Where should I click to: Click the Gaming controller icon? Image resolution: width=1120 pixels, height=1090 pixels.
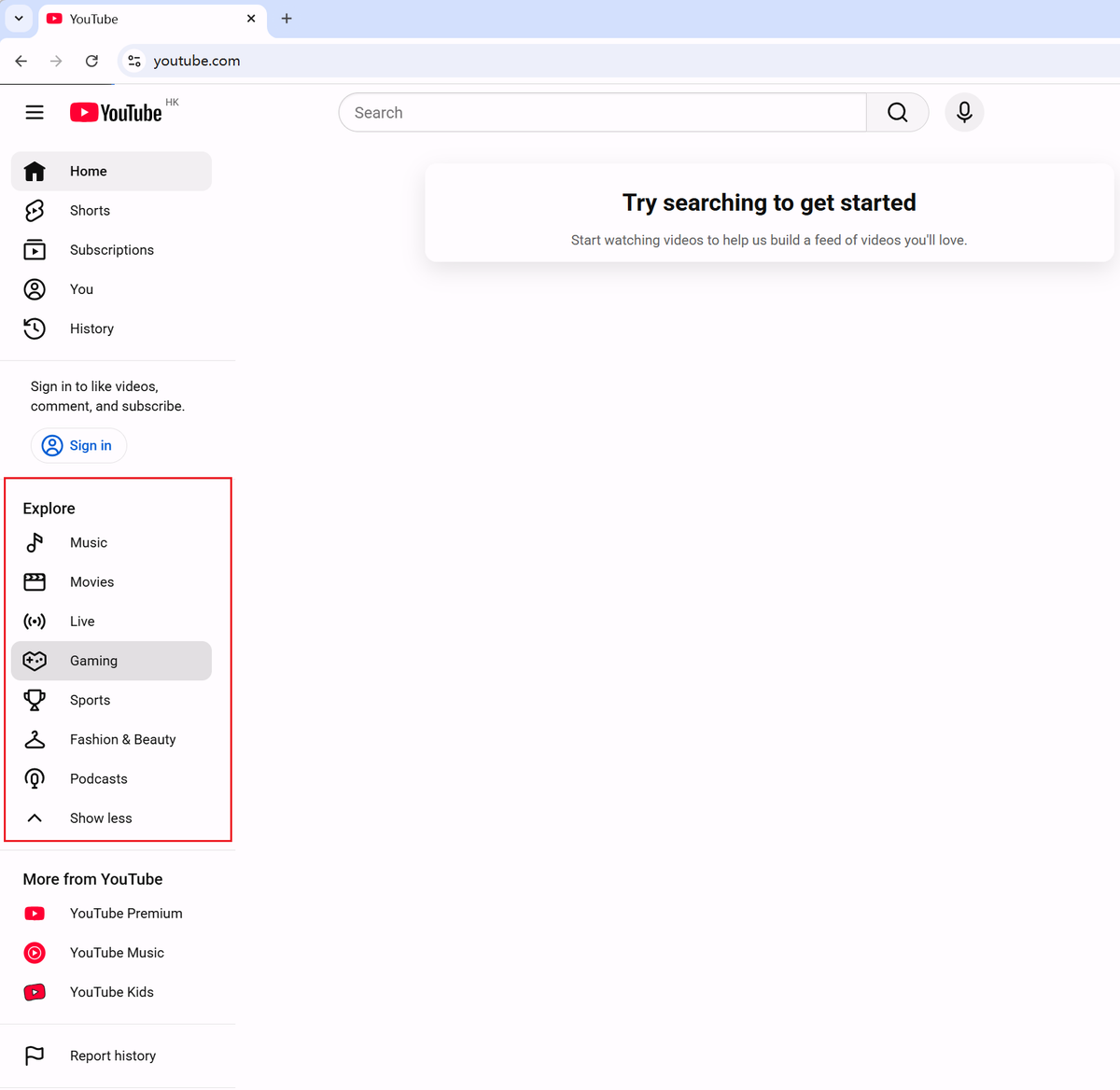pyautogui.click(x=35, y=661)
